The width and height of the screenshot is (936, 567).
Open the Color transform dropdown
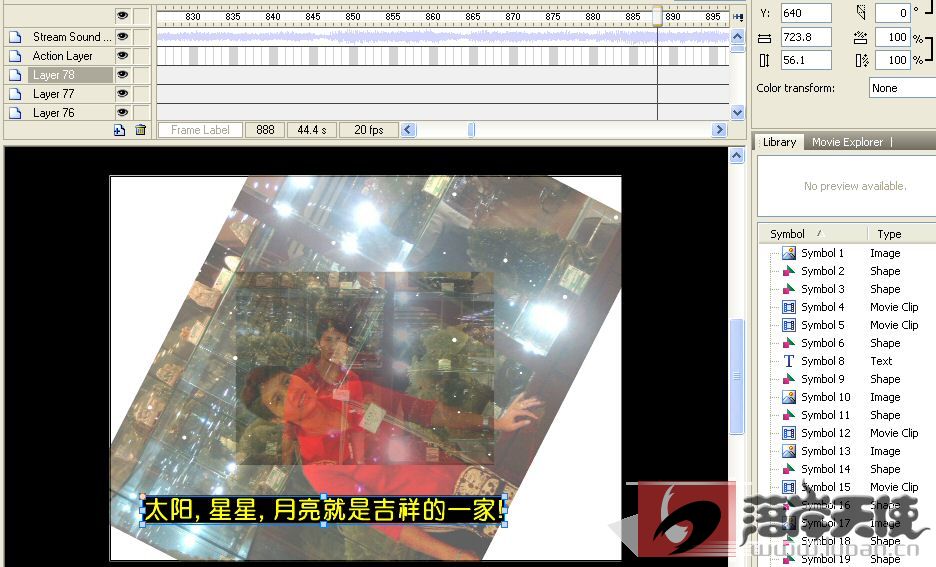(902, 88)
